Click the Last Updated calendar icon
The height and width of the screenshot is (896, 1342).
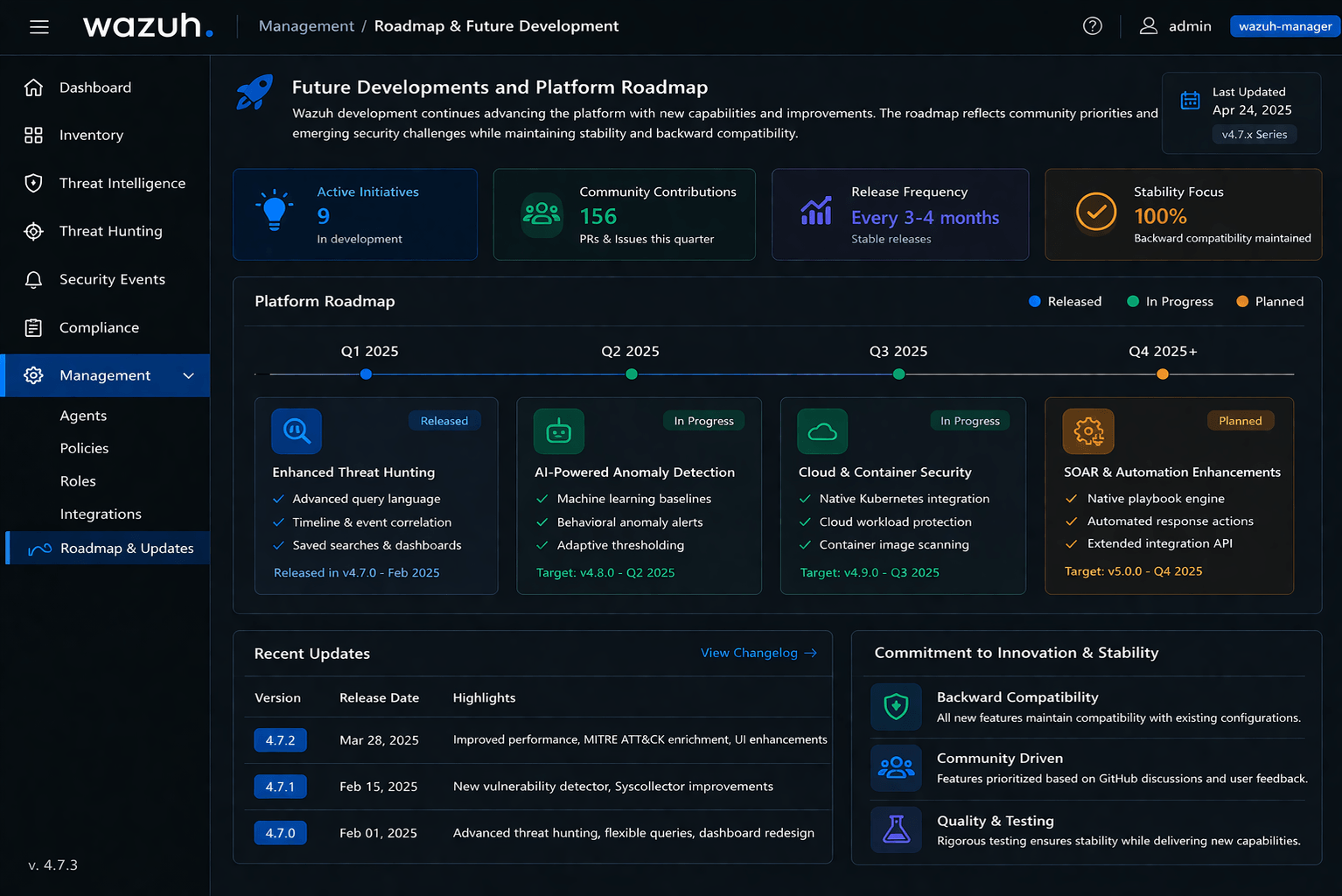pyautogui.click(x=1190, y=101)
